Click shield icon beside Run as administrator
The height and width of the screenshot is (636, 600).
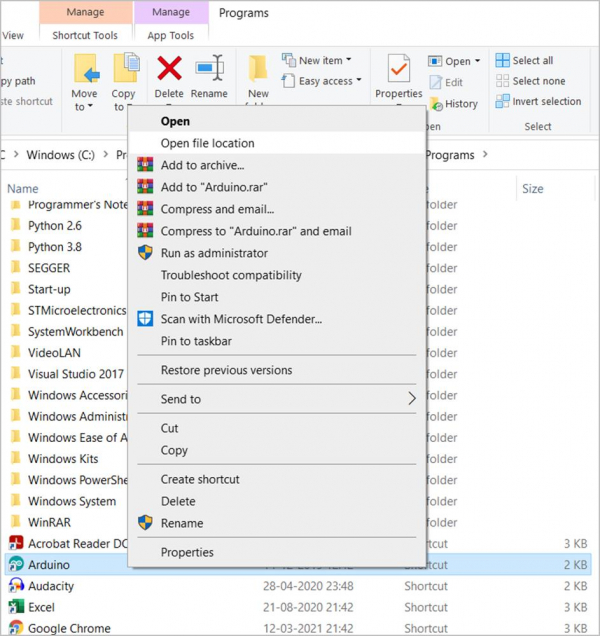point(145,253)
